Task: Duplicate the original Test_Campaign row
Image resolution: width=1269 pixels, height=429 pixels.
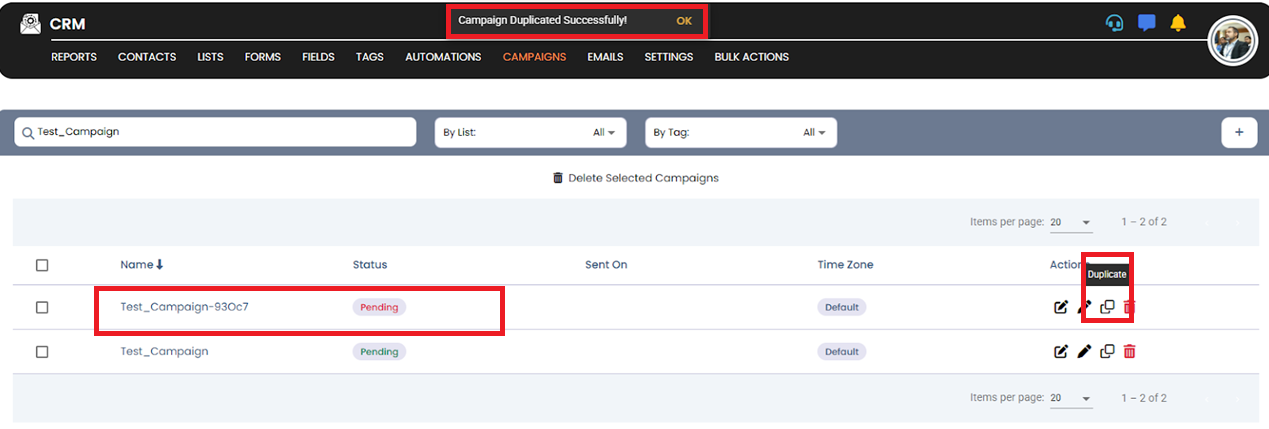Action: (x=1107, y=352)
